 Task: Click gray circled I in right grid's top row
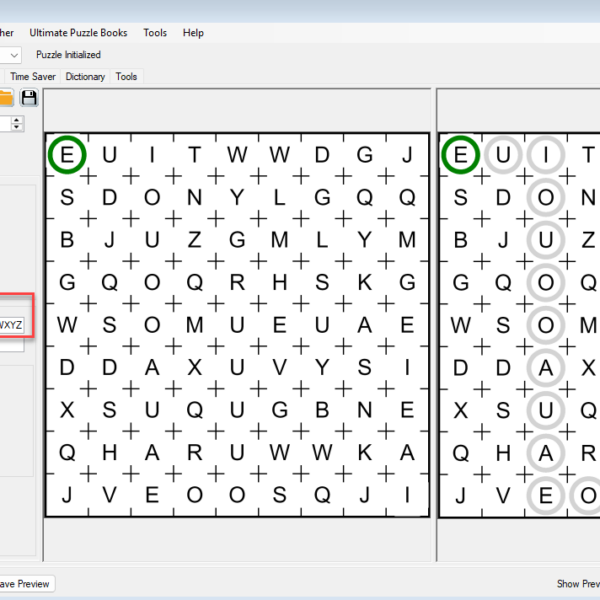pyautogui.click(x=546, y=155)
